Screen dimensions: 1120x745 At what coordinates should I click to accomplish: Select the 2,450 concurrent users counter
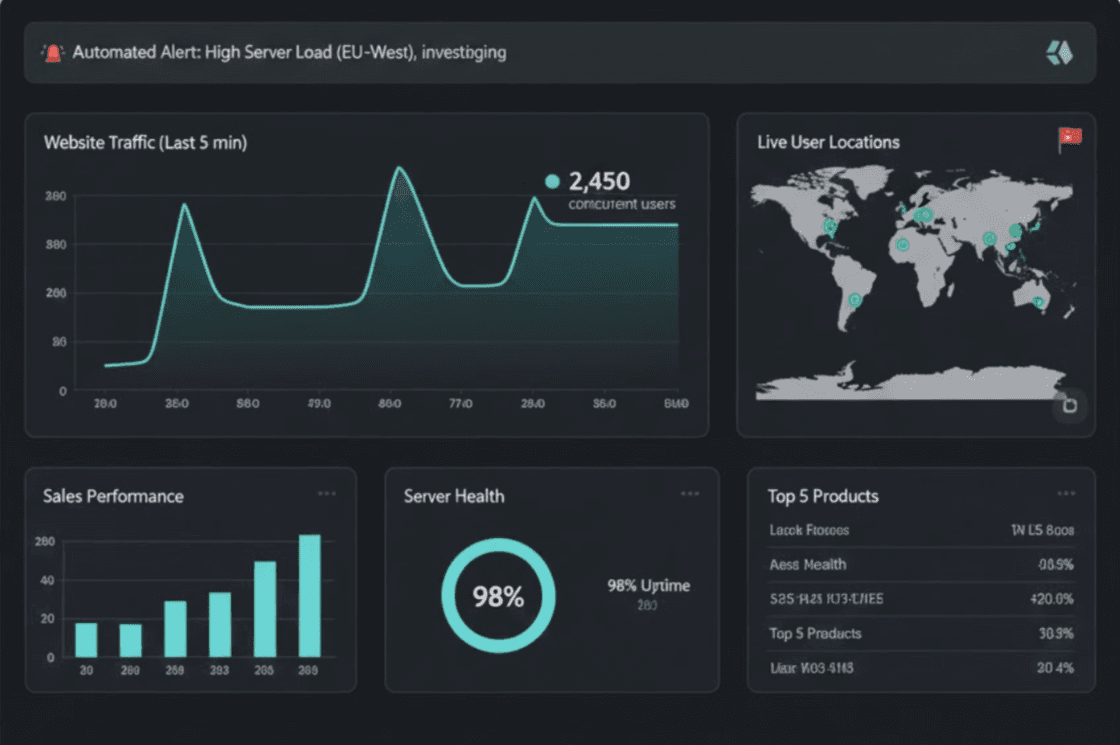pyautogui.click(x=598, y=182)
